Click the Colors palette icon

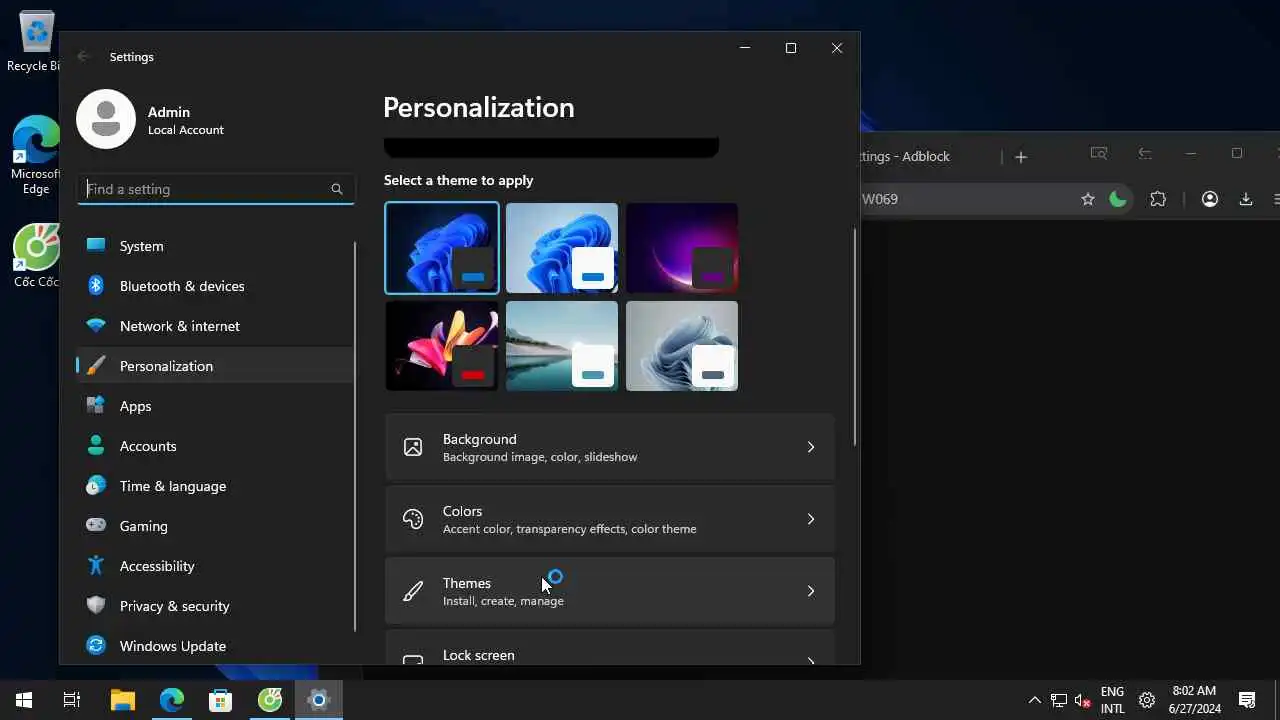[413, 519]
